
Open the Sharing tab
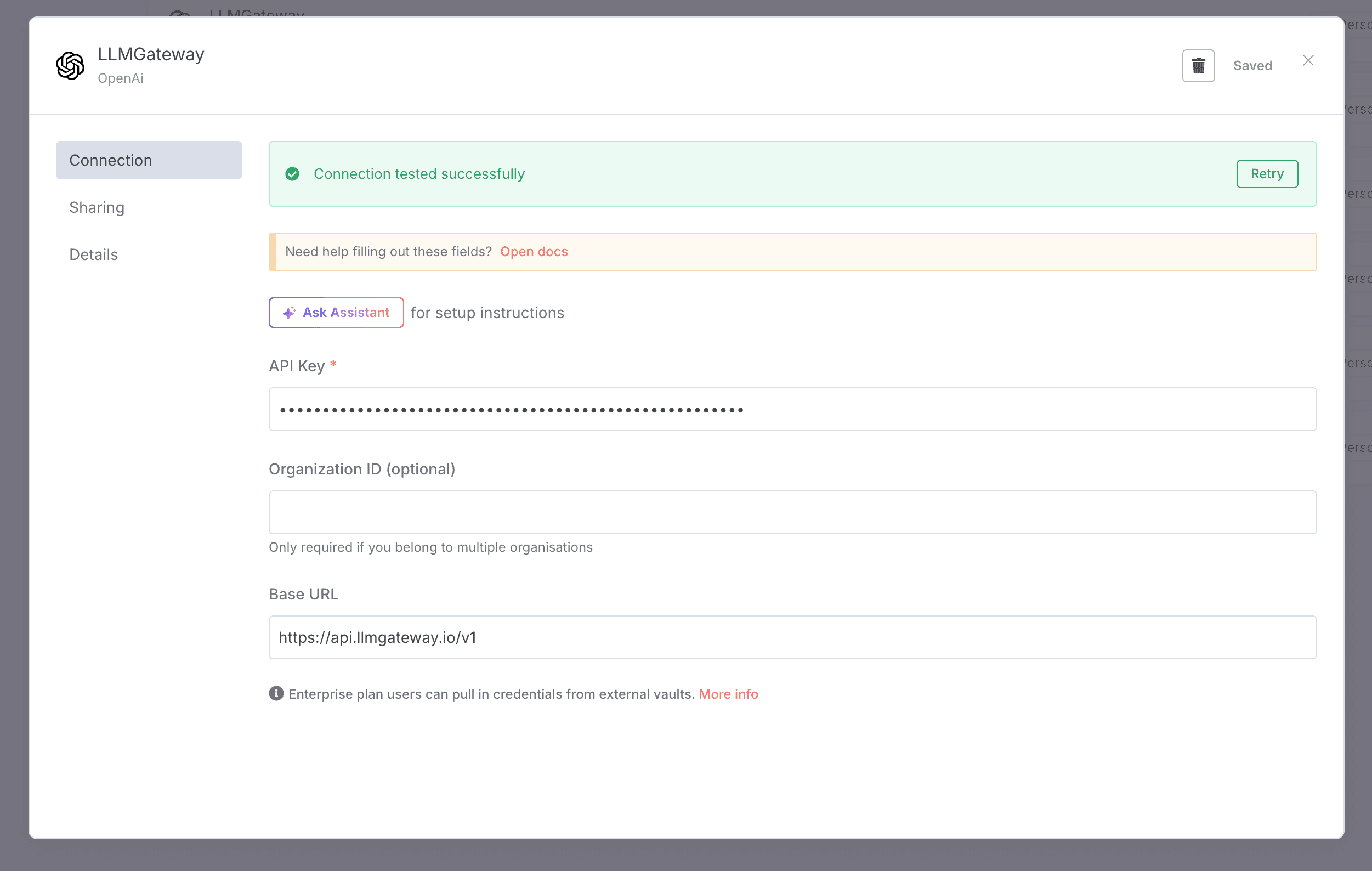pyautogui.click(x=97, y=207)
